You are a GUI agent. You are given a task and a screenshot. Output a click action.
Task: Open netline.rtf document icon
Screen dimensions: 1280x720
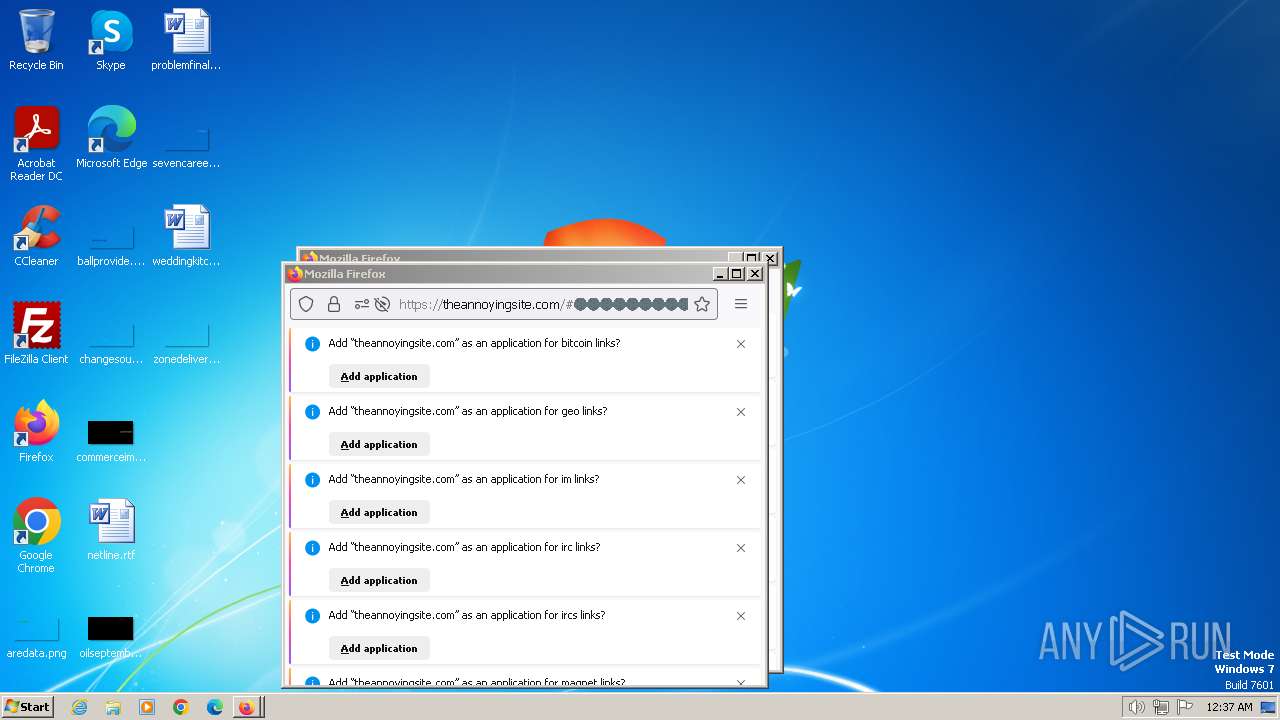tap(111, 530)
